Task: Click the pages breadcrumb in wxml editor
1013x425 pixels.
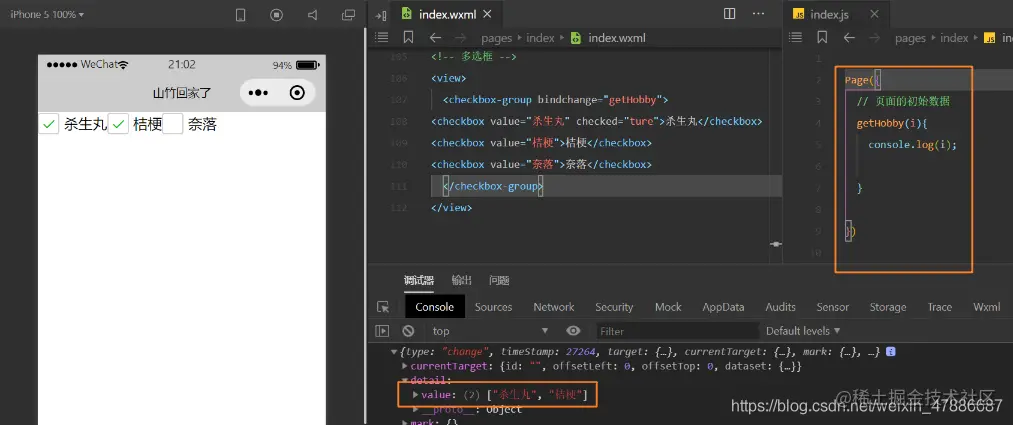Action: 497,38
